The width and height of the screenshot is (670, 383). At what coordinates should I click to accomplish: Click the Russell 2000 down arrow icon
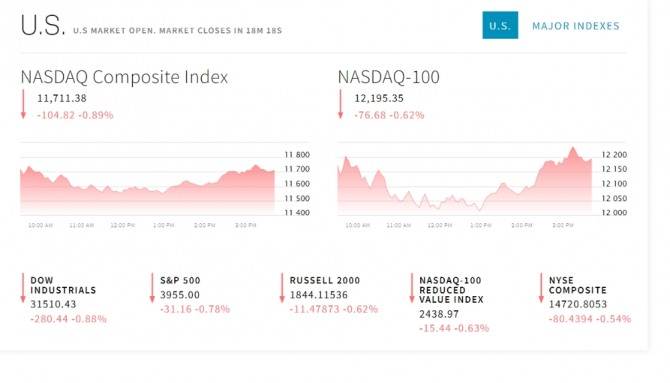tap(282, 289)
